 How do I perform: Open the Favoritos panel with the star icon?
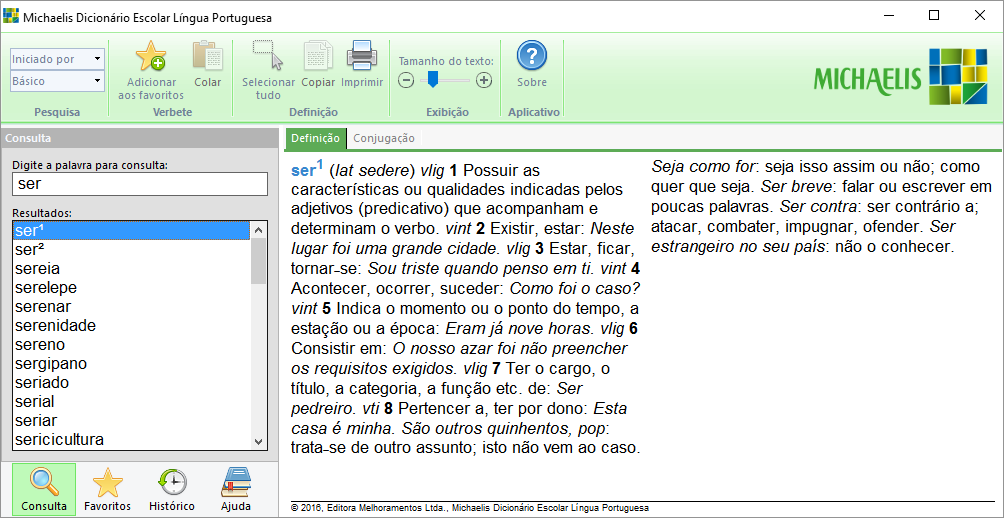[108, 490]
